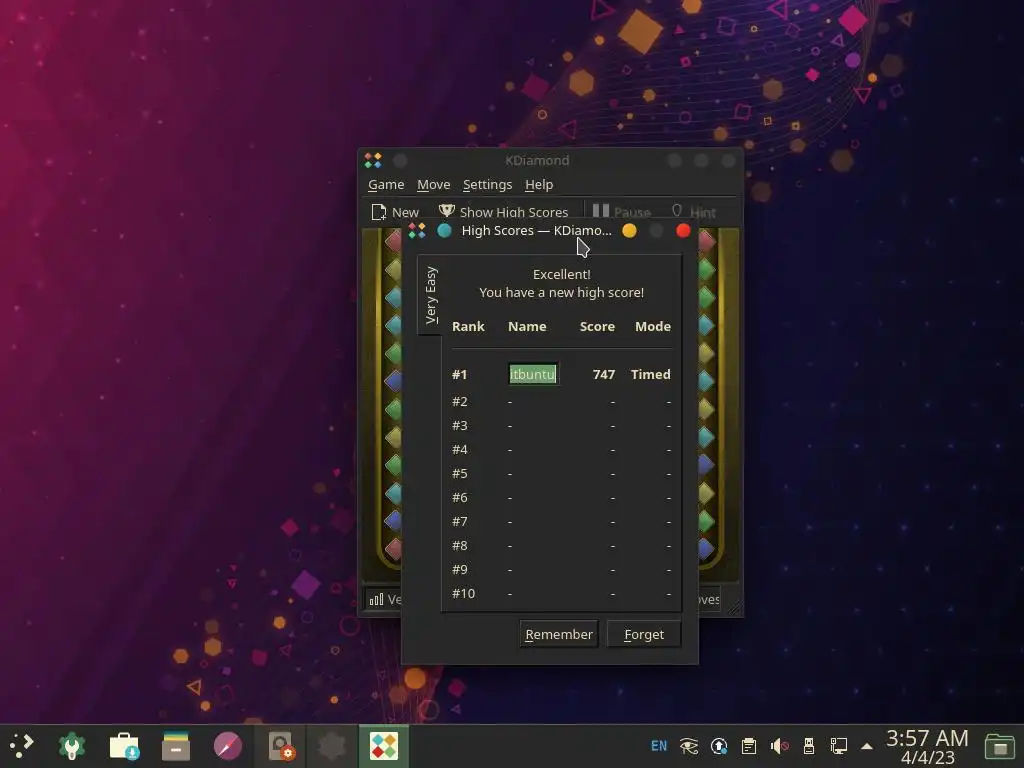Click the #5 rank row label
The height and width of the screenshot is (768, 1024).
[460, 473]
